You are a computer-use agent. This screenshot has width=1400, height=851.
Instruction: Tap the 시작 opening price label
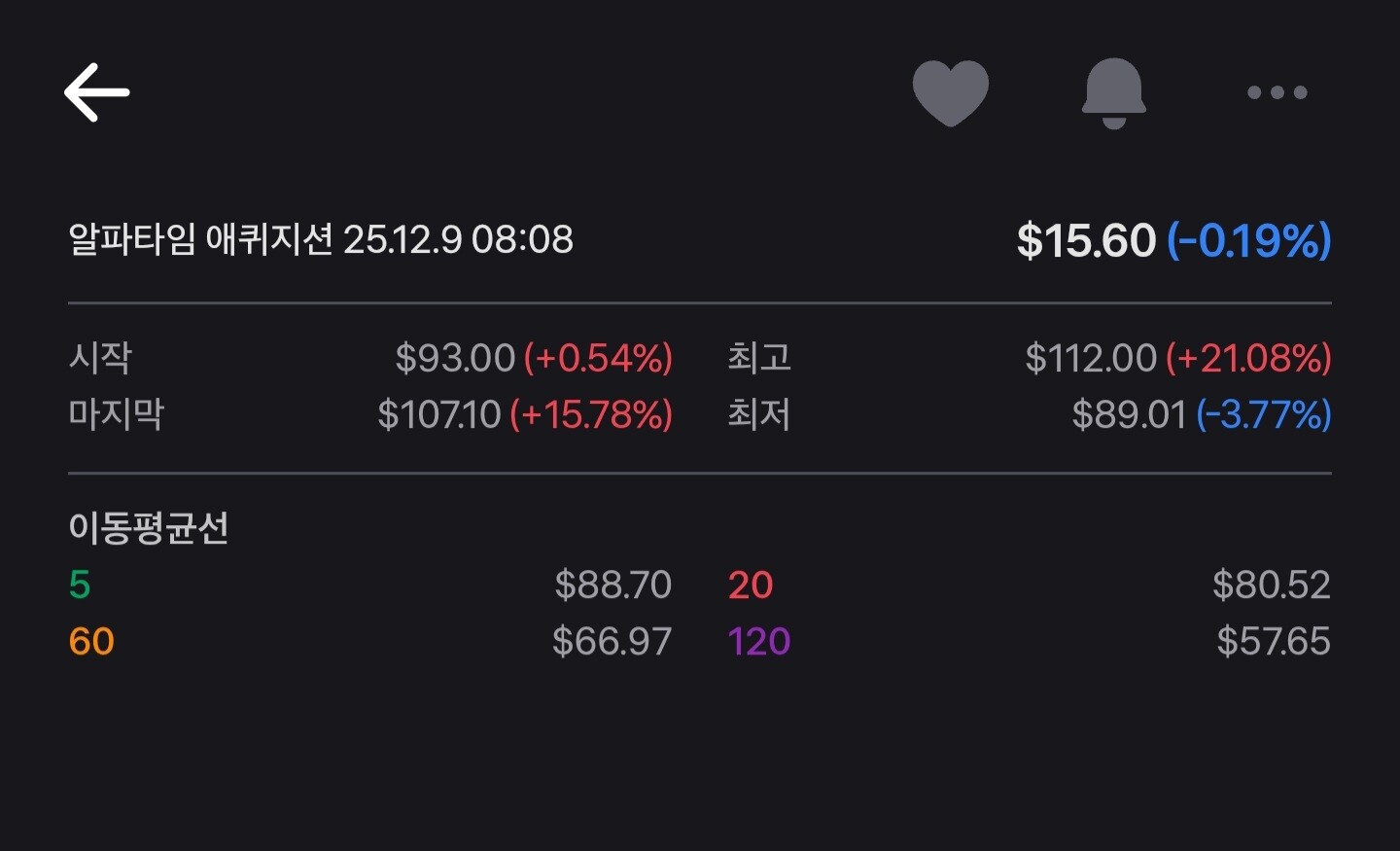point(100,358)
